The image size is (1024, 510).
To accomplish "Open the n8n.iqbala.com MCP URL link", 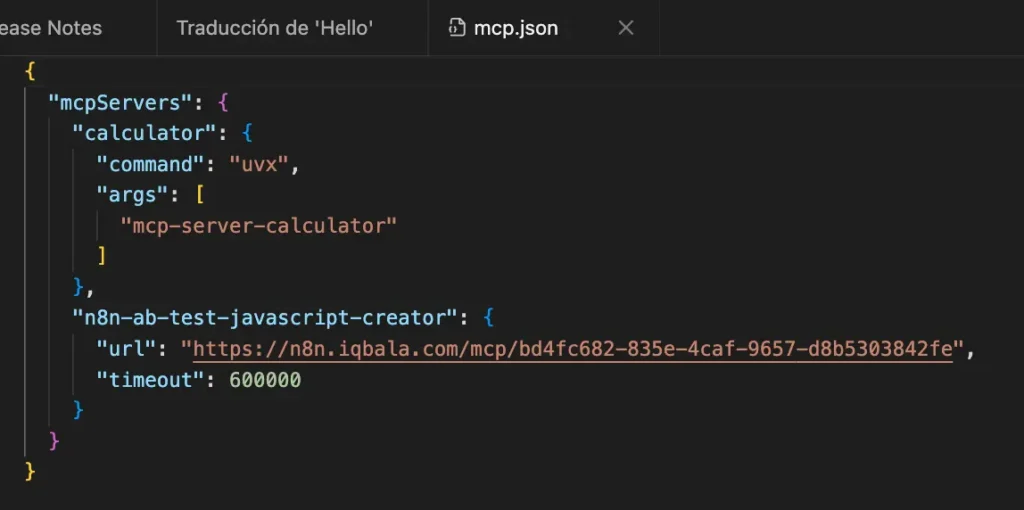I will pyautogui.click(x=573, y=349).
